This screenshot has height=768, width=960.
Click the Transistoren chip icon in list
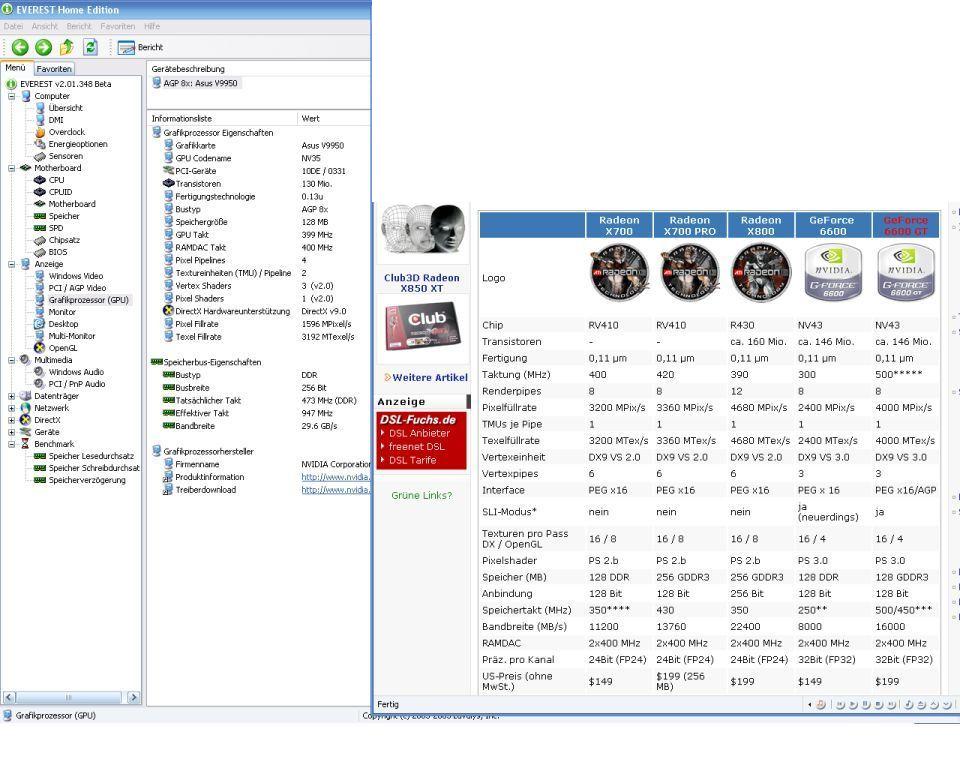coord(168,183)
